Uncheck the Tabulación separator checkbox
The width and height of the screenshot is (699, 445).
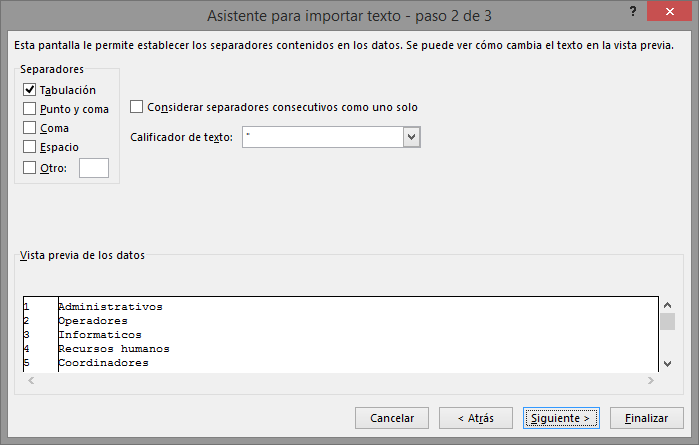point(30,90)
